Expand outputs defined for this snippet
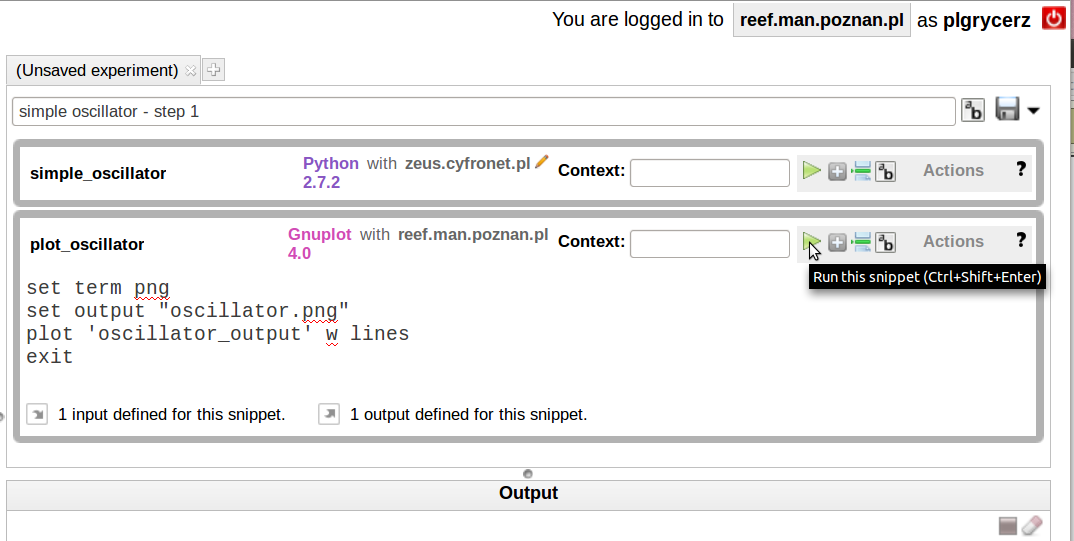Screen dimensions: 1074x541 point(329,414)
